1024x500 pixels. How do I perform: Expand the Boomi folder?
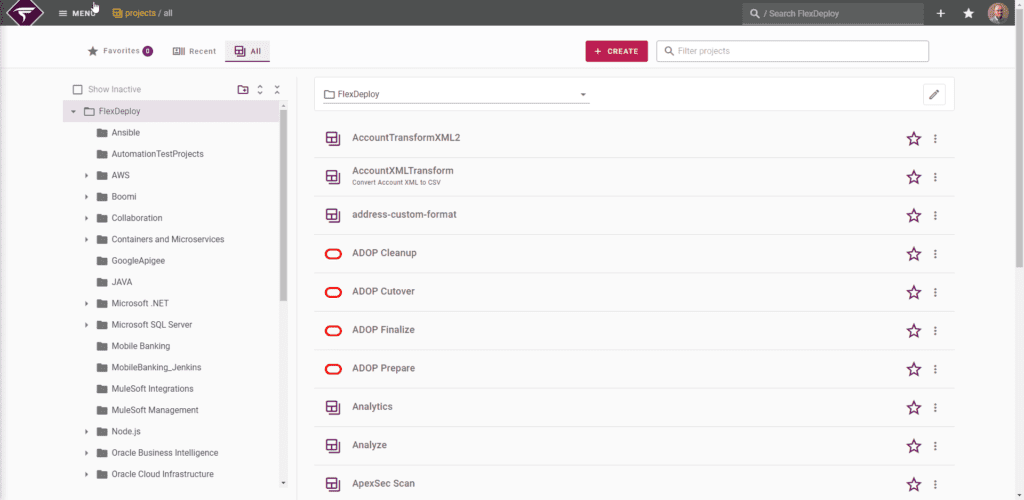[x=86, y=196]
